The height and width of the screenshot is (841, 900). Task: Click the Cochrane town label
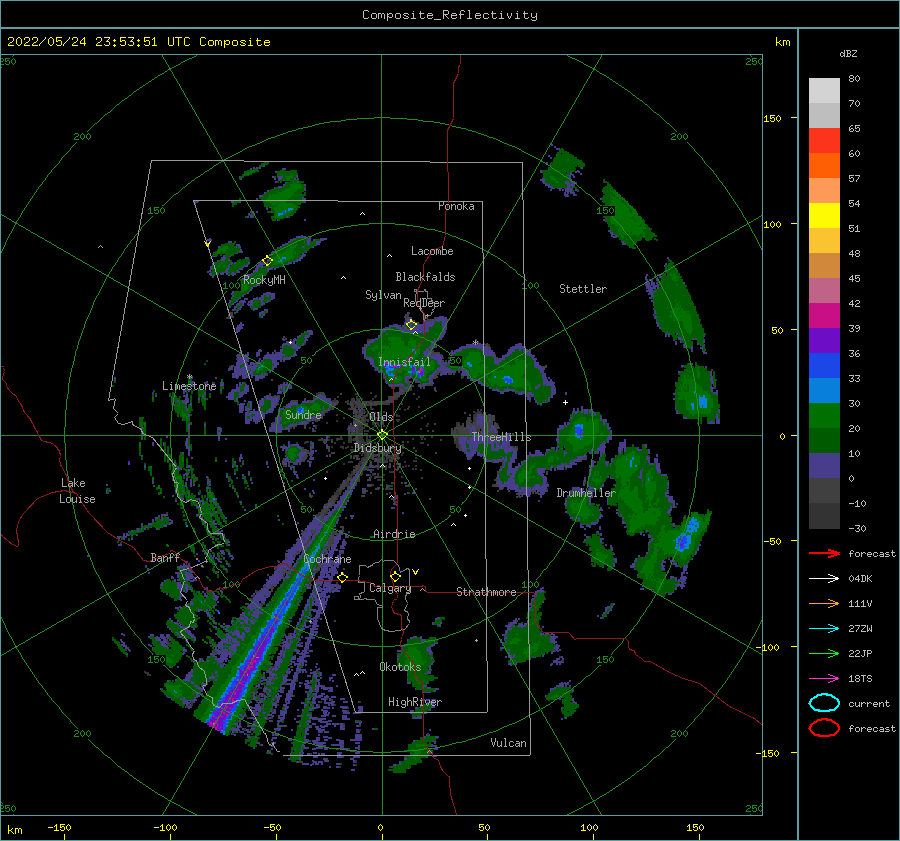click(x=327, y=559)
